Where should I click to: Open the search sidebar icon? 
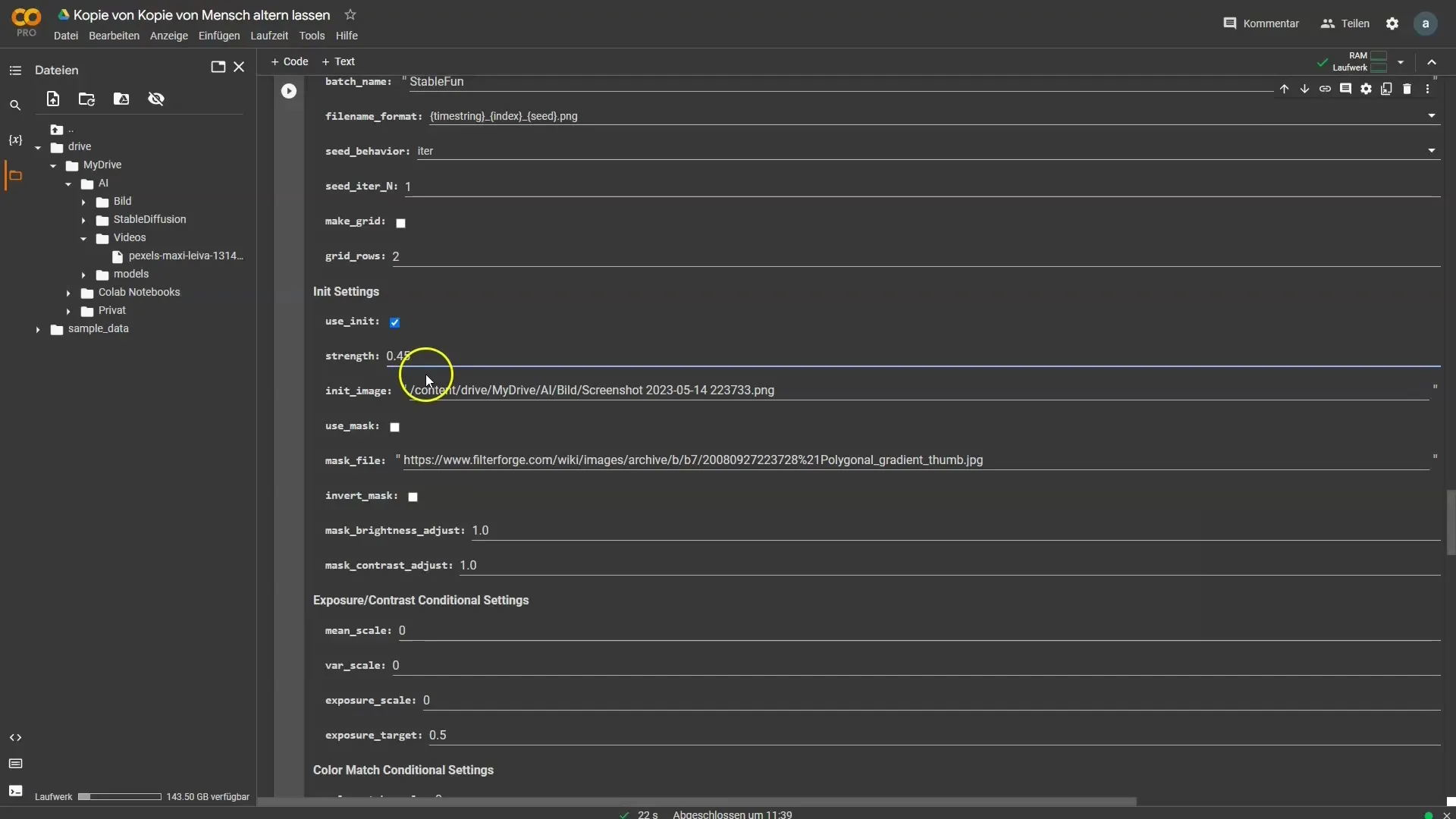(15, 105)
